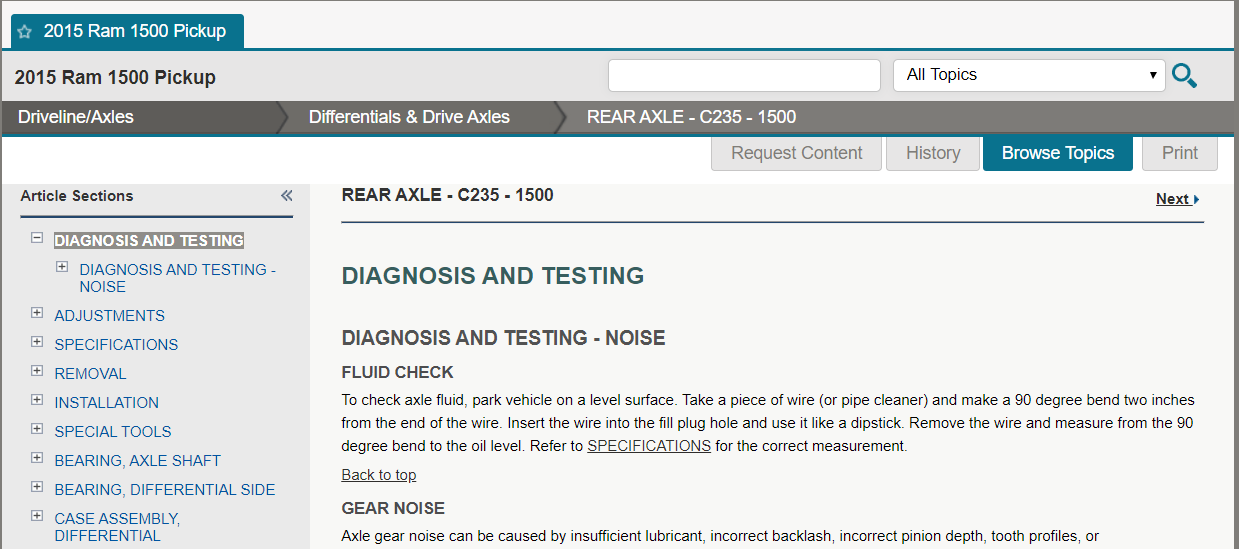Expand the DIAGNOSIS AND TESTING - NOISE subsection

click(x=62, y=267)
